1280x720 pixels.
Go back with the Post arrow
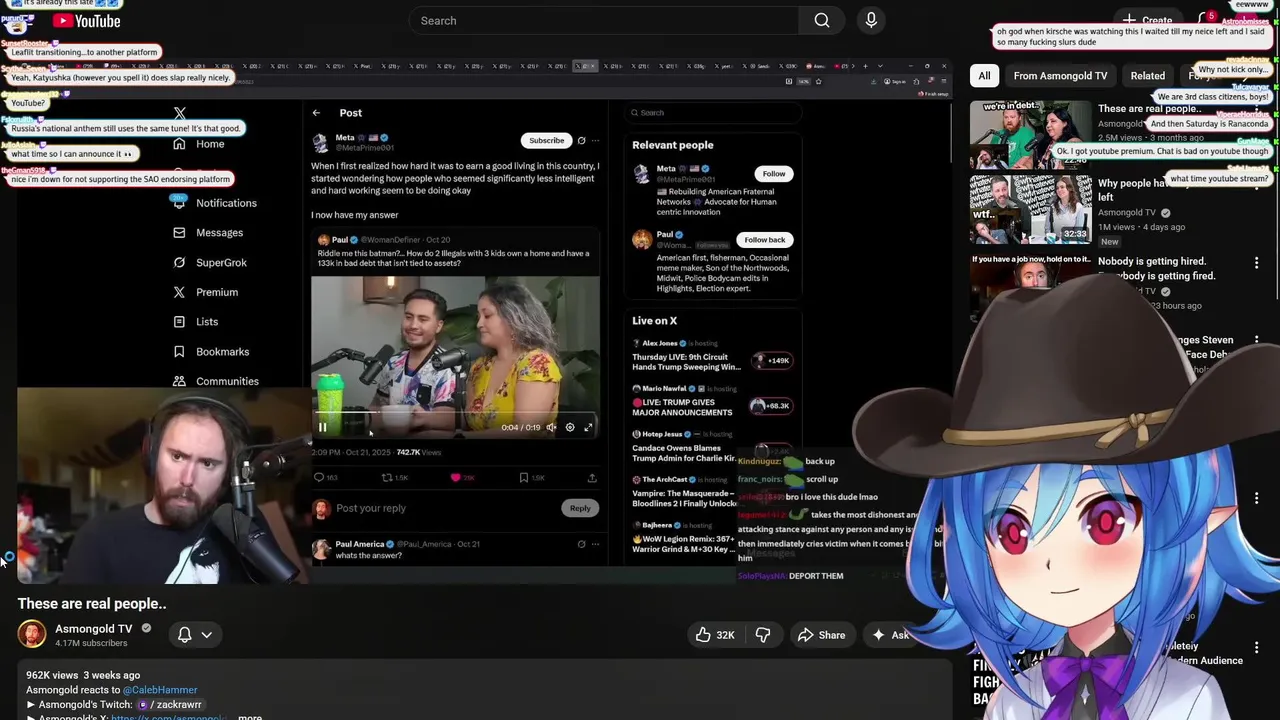(x=316, y=113)
